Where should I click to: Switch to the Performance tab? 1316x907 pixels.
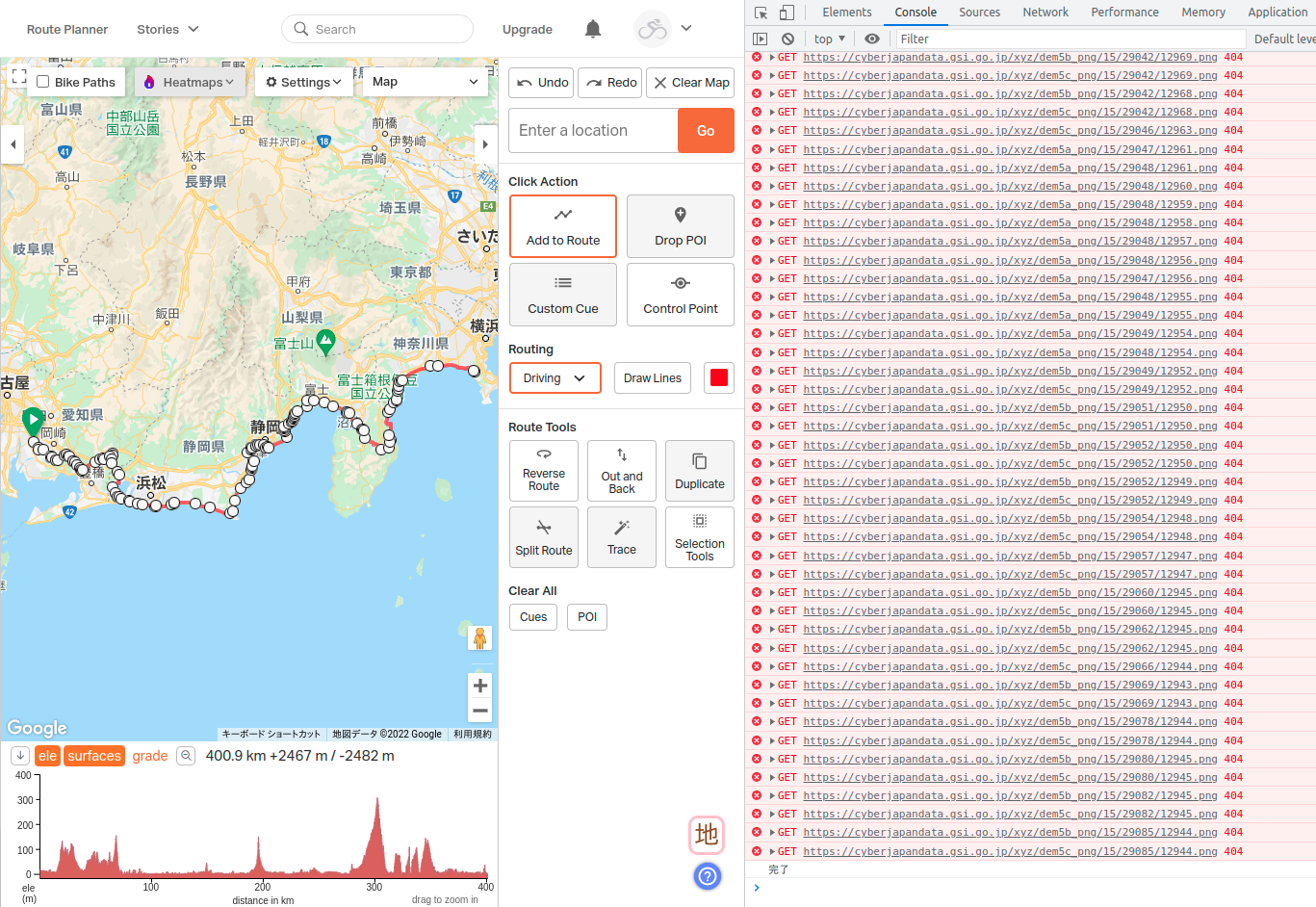[1124, 13]
